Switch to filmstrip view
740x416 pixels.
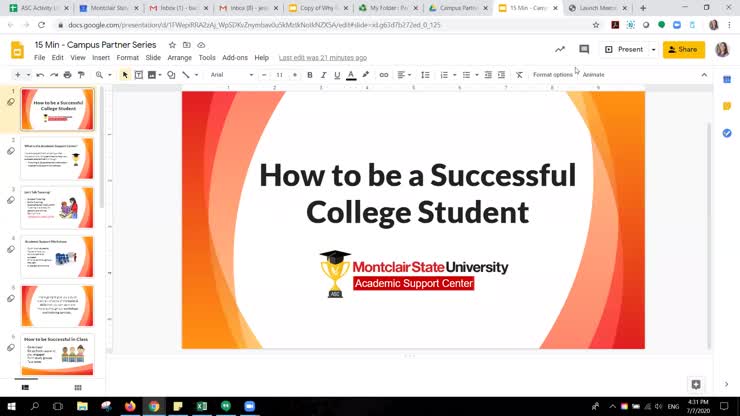point(25,388)
